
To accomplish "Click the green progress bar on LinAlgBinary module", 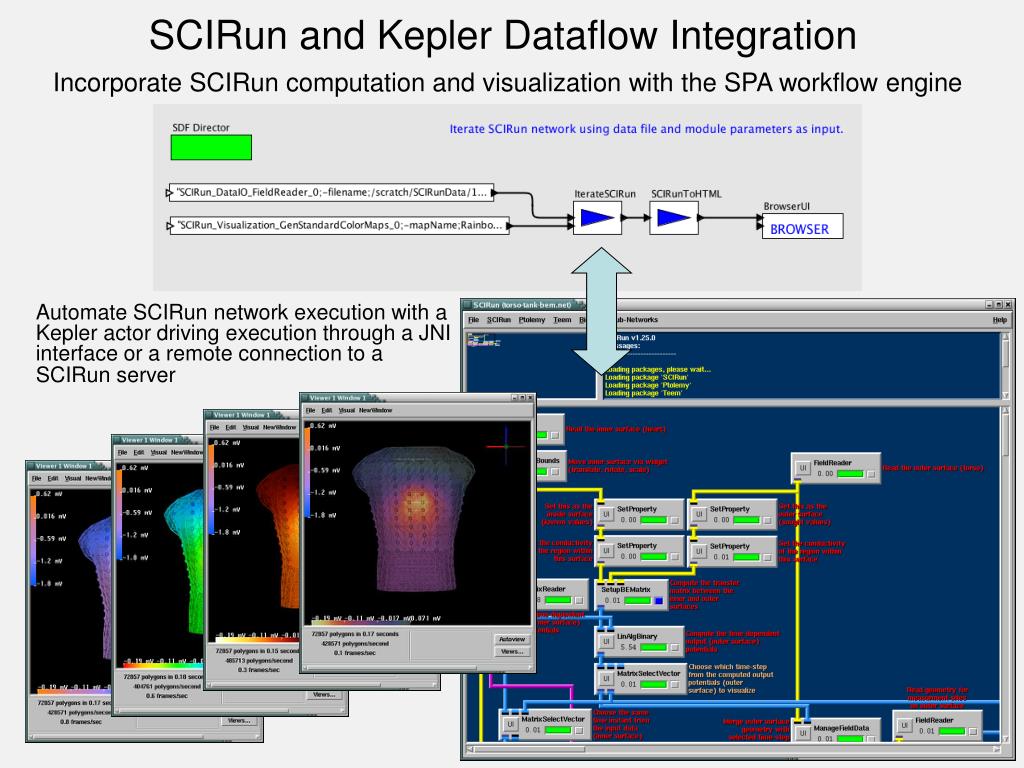I will point(654,648).
